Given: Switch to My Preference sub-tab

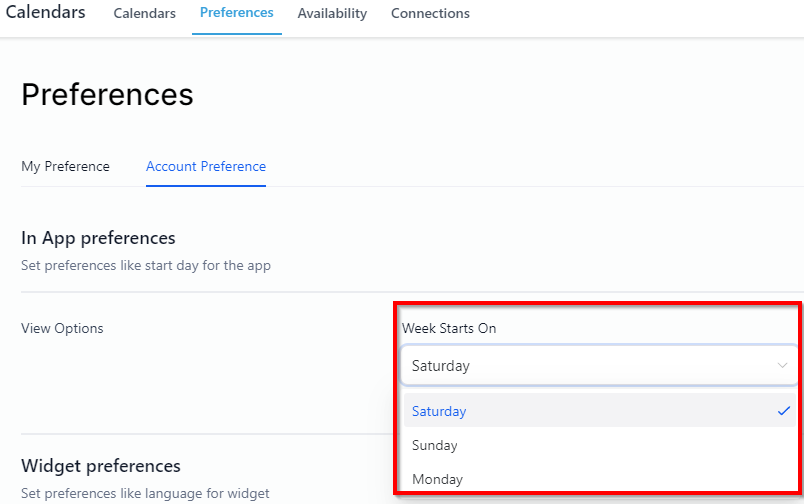Looking at the screenshot, I should [65, 166].
